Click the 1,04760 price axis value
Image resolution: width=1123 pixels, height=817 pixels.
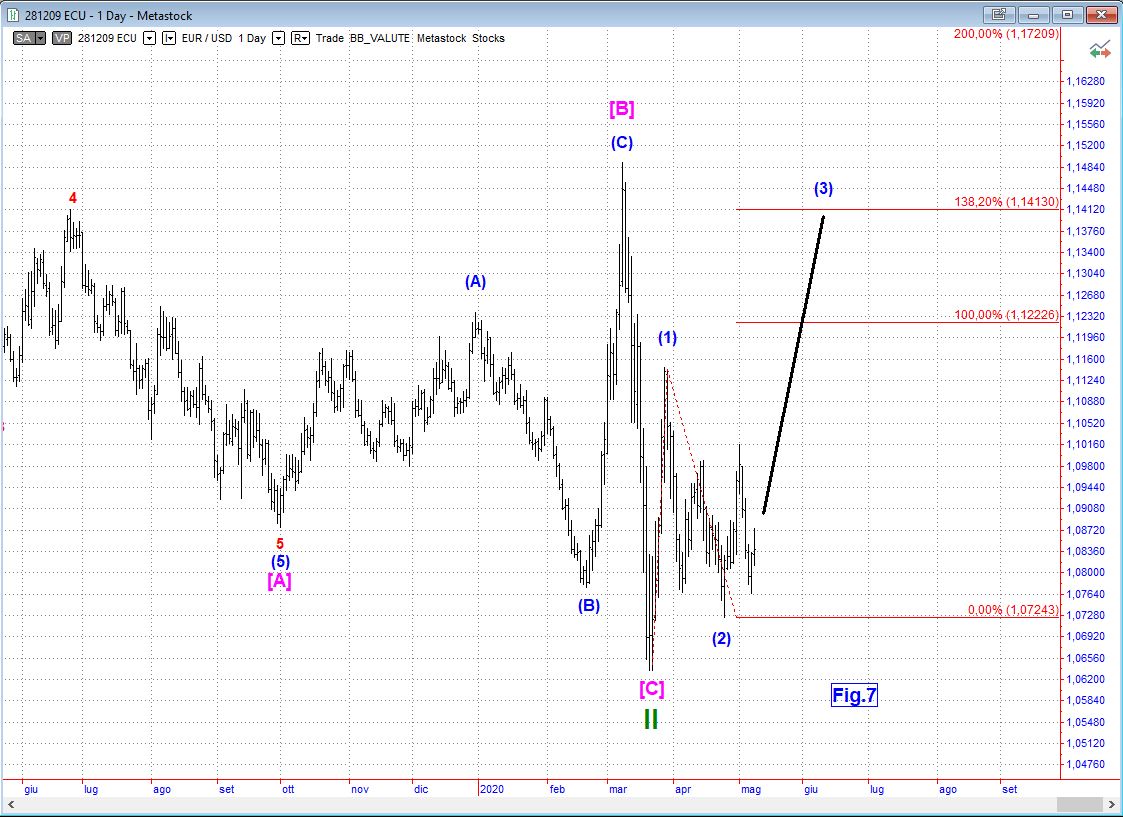coord(1084,765)
